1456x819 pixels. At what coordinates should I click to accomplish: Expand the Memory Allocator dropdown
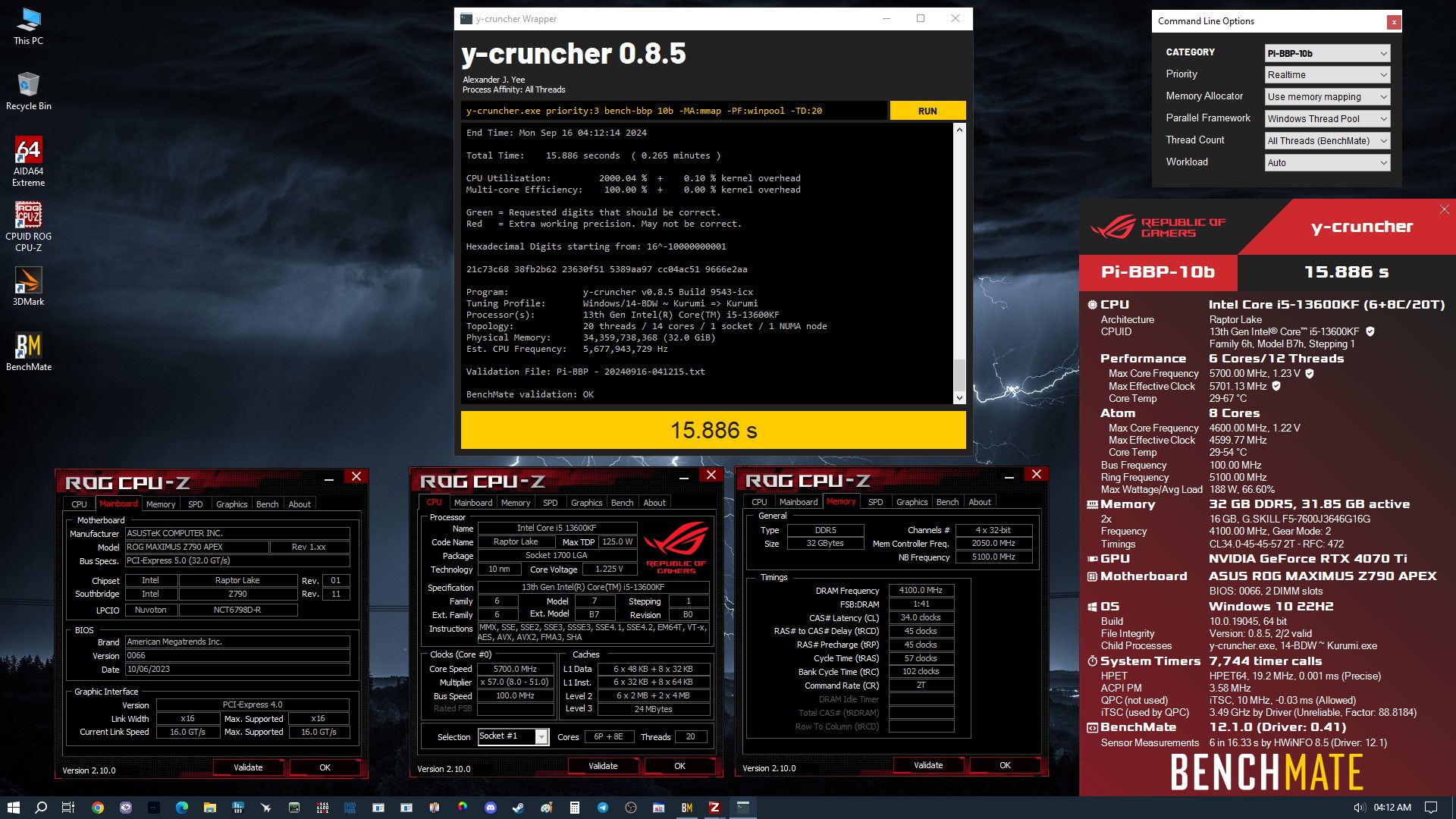pyautogui.click(x=1328, y=97)
